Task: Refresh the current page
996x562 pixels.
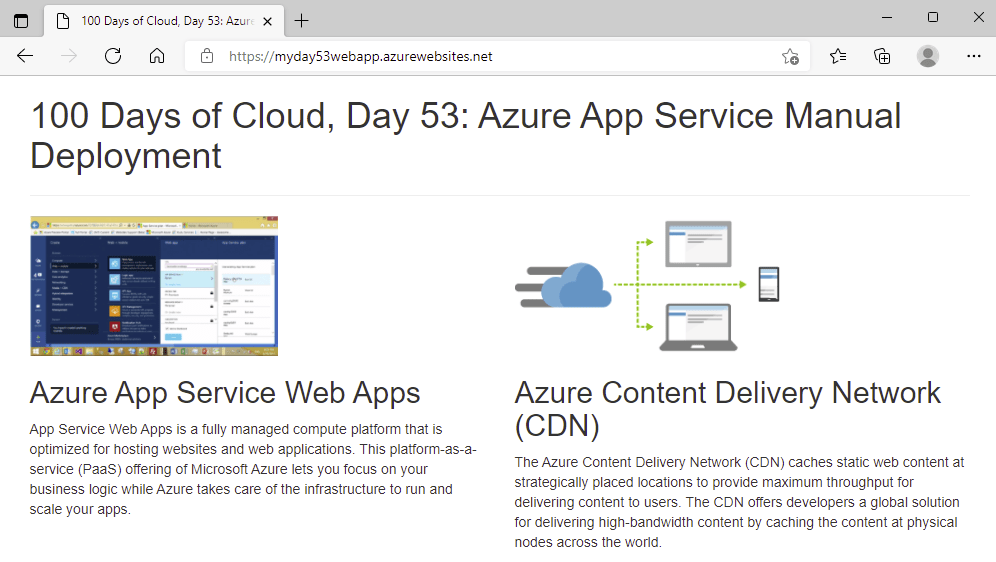Action: 113,56
